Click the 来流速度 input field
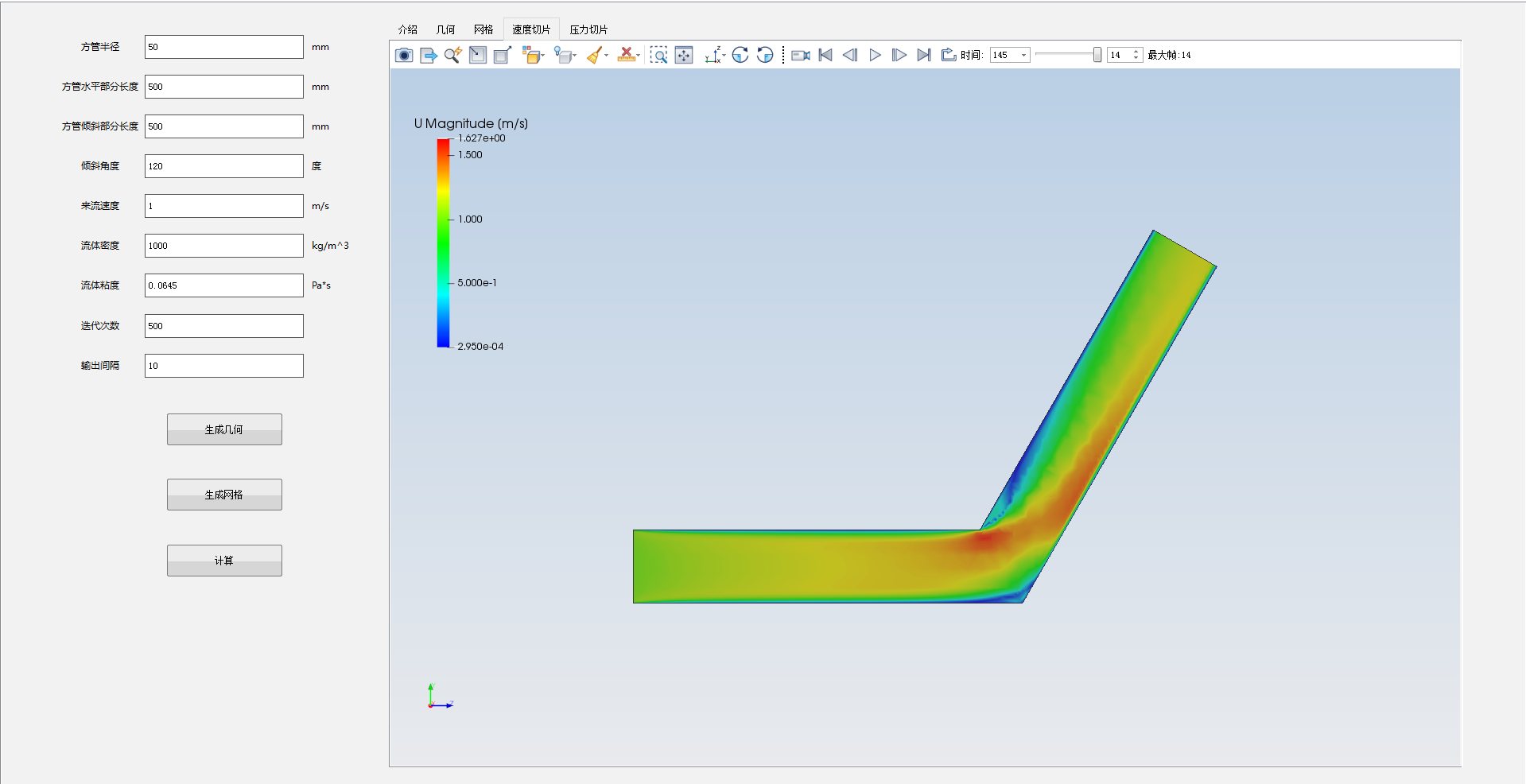The width and height of the screenshot is (1526, 784). [x=224, y=206]
